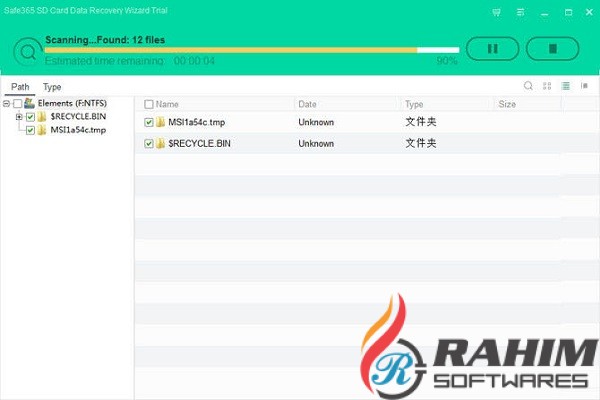Click the Scanning...Found: 12 files status
This screenshot has width=600, height=400.
(x=105, y=40)
